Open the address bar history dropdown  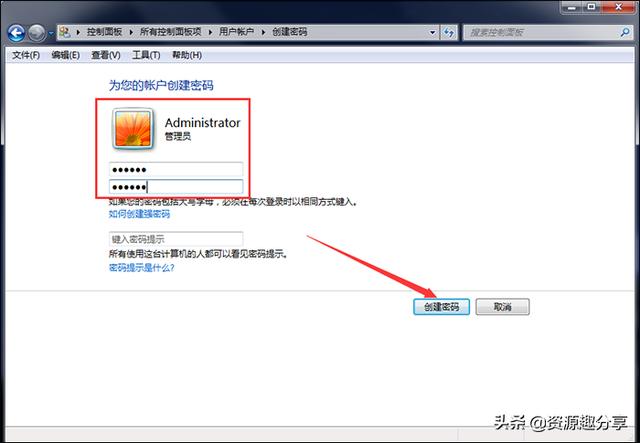coord(432,32)
